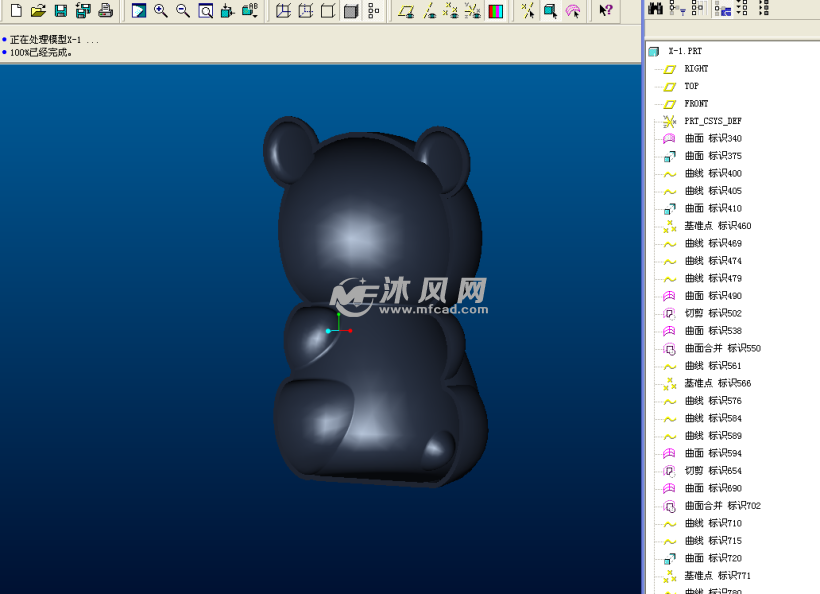Open the tree columns settings icon
The height and width of the screenshot is (594, 820).
pos(698,8)
